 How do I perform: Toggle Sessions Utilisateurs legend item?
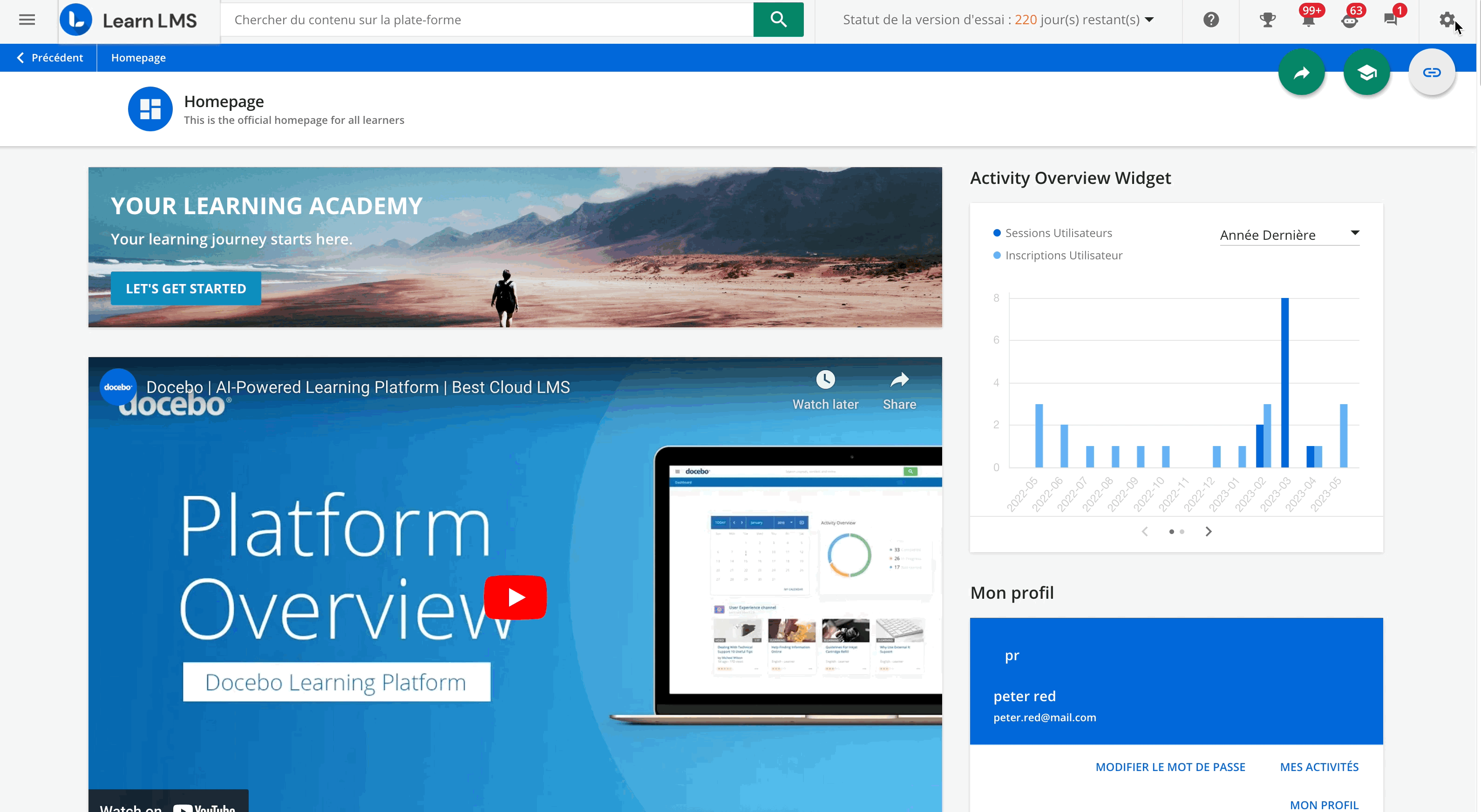click(x=1052, y=233)
